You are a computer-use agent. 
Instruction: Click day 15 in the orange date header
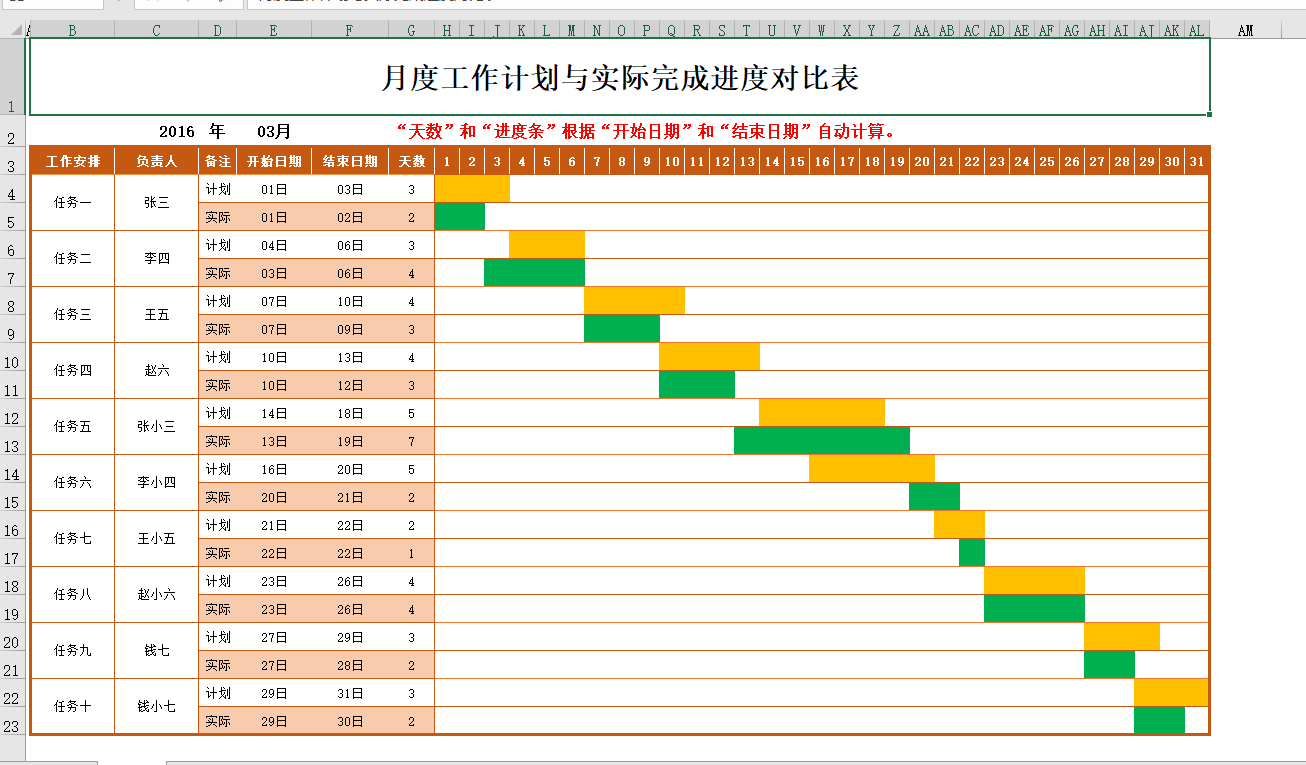tap(797, 160)
